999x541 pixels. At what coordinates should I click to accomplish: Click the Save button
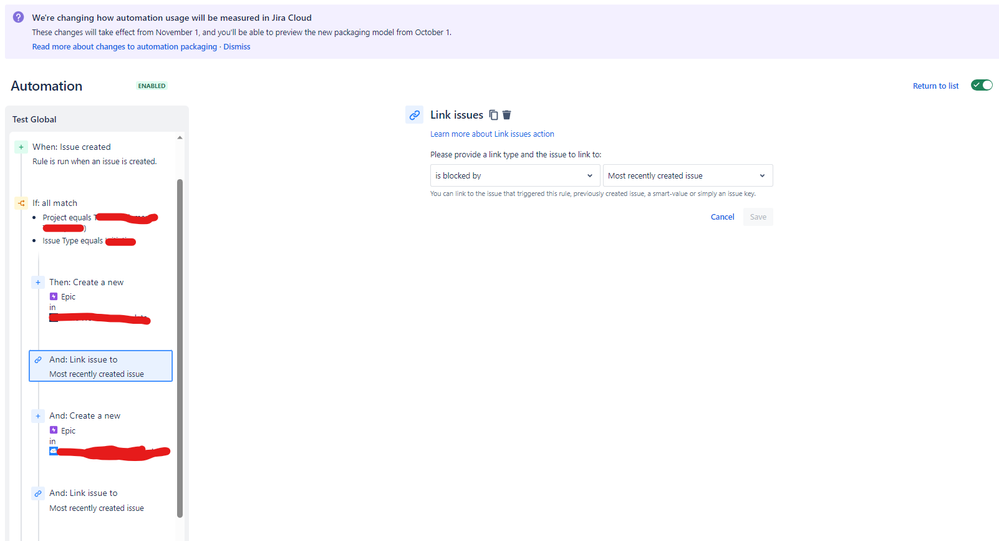[x=758, y=217]
